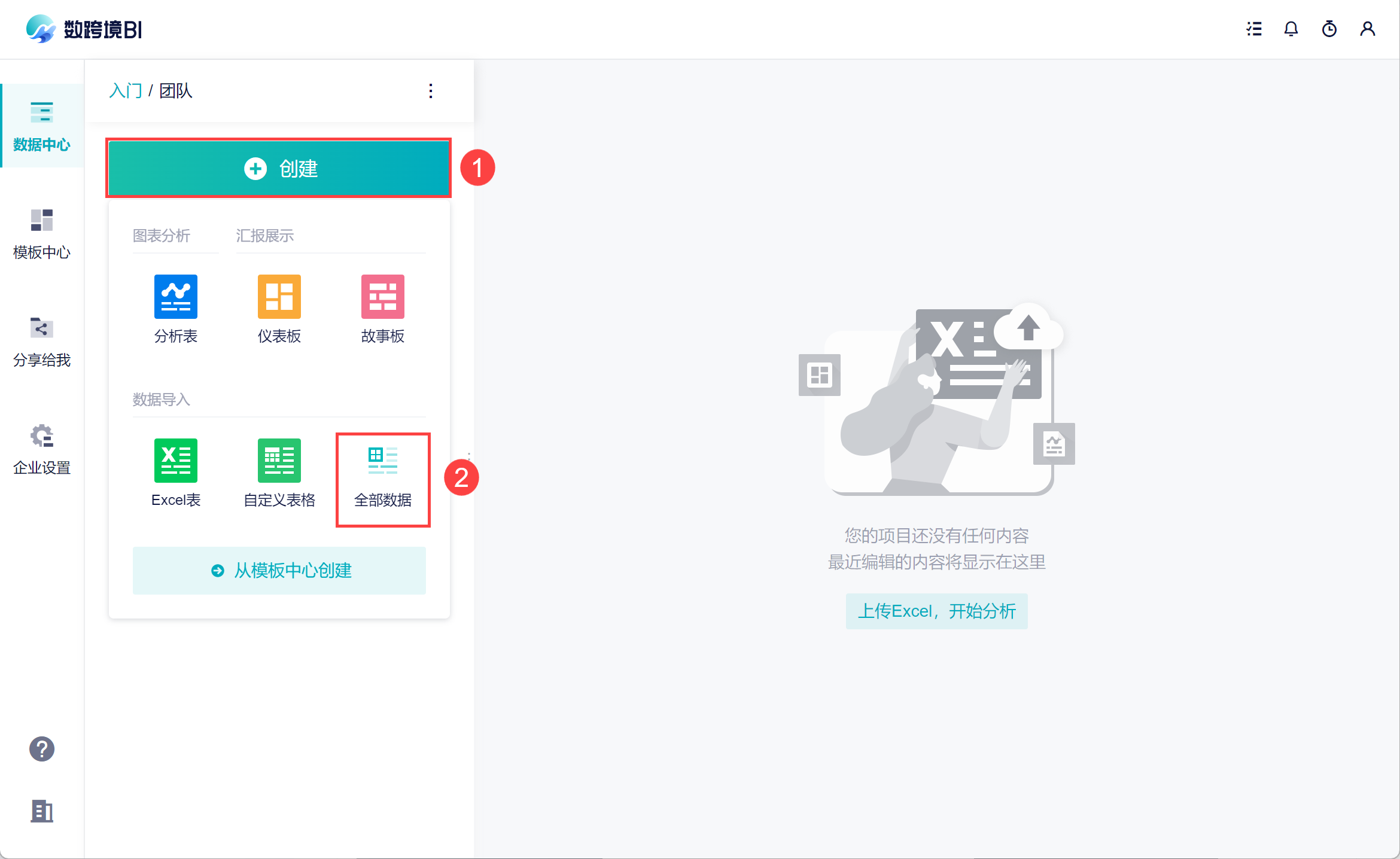This screenshot has width=1400, height=859.
Task: Open the task list icon in header
Action: 1254,29
